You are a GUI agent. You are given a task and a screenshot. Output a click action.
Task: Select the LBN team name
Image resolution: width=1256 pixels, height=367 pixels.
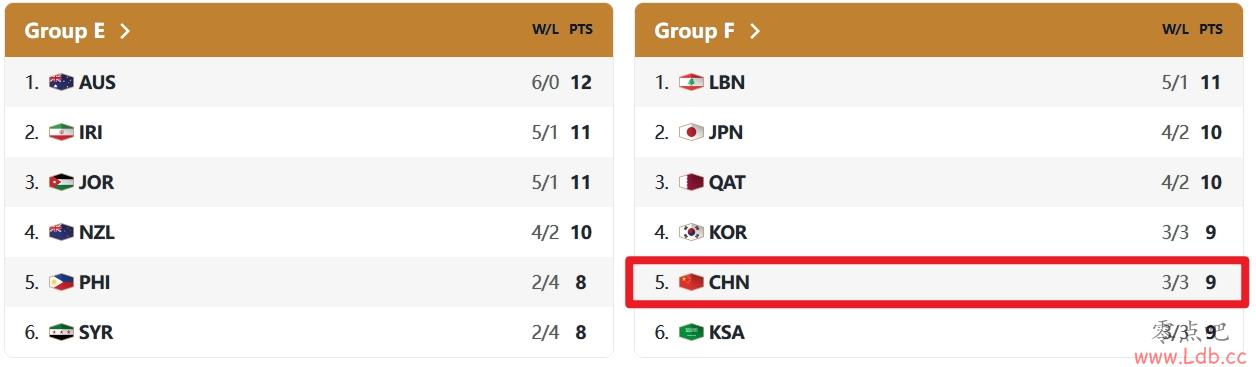click(x=727, y=82)
